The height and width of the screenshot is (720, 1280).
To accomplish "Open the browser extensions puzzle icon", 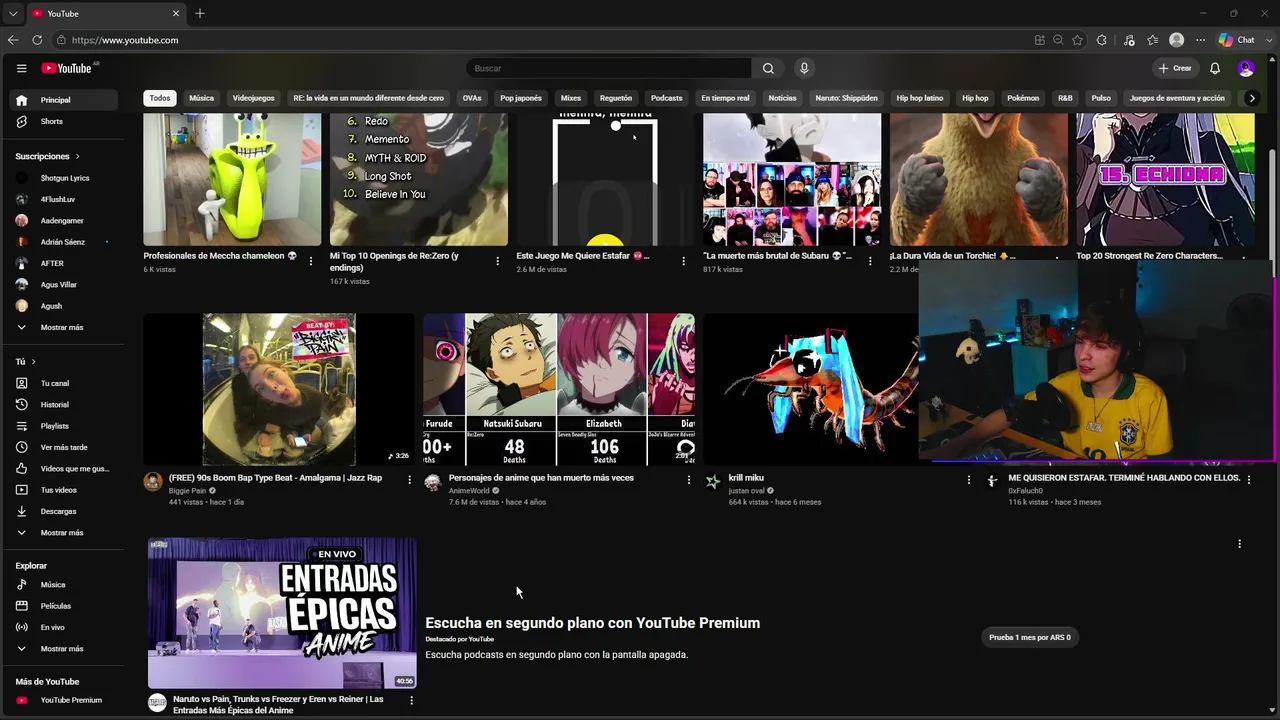I will click(1102, 40).
